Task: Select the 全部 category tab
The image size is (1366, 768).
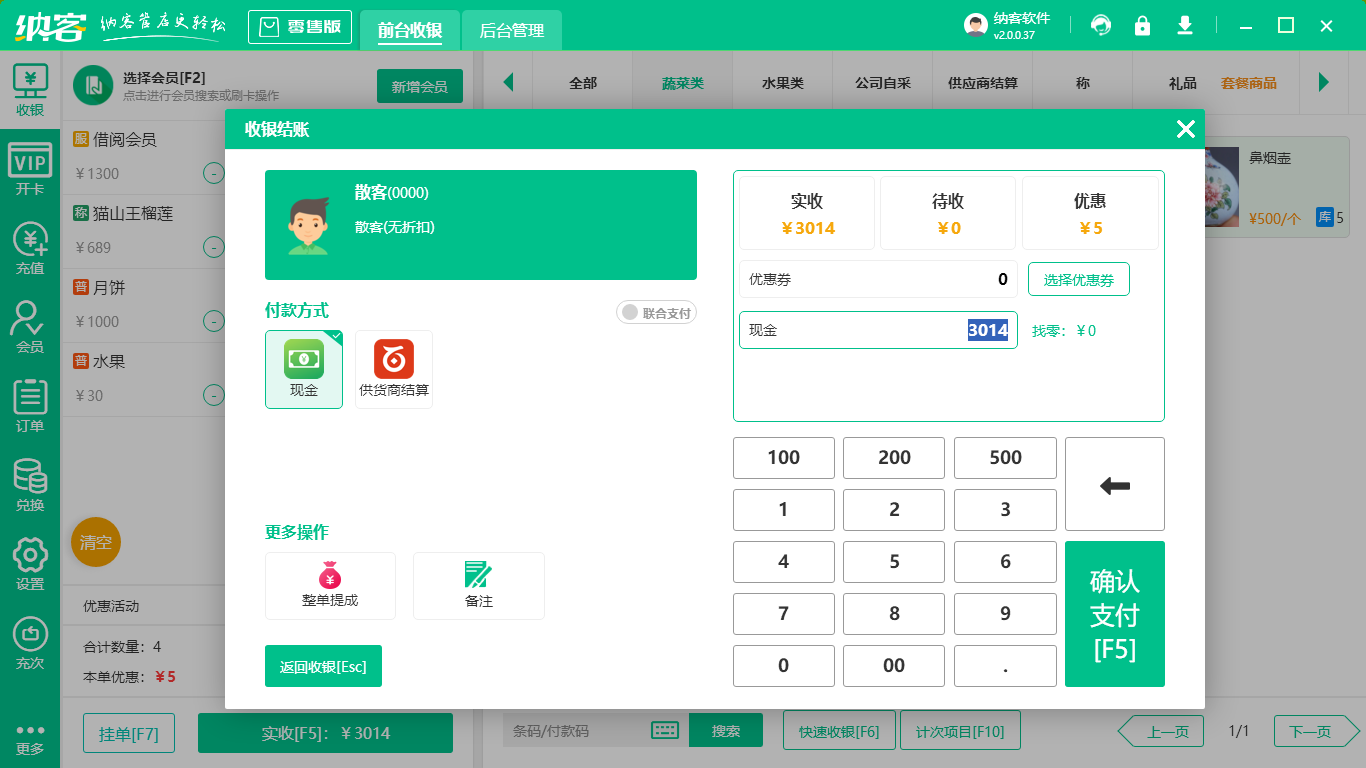Action: (x=583, y=83)
